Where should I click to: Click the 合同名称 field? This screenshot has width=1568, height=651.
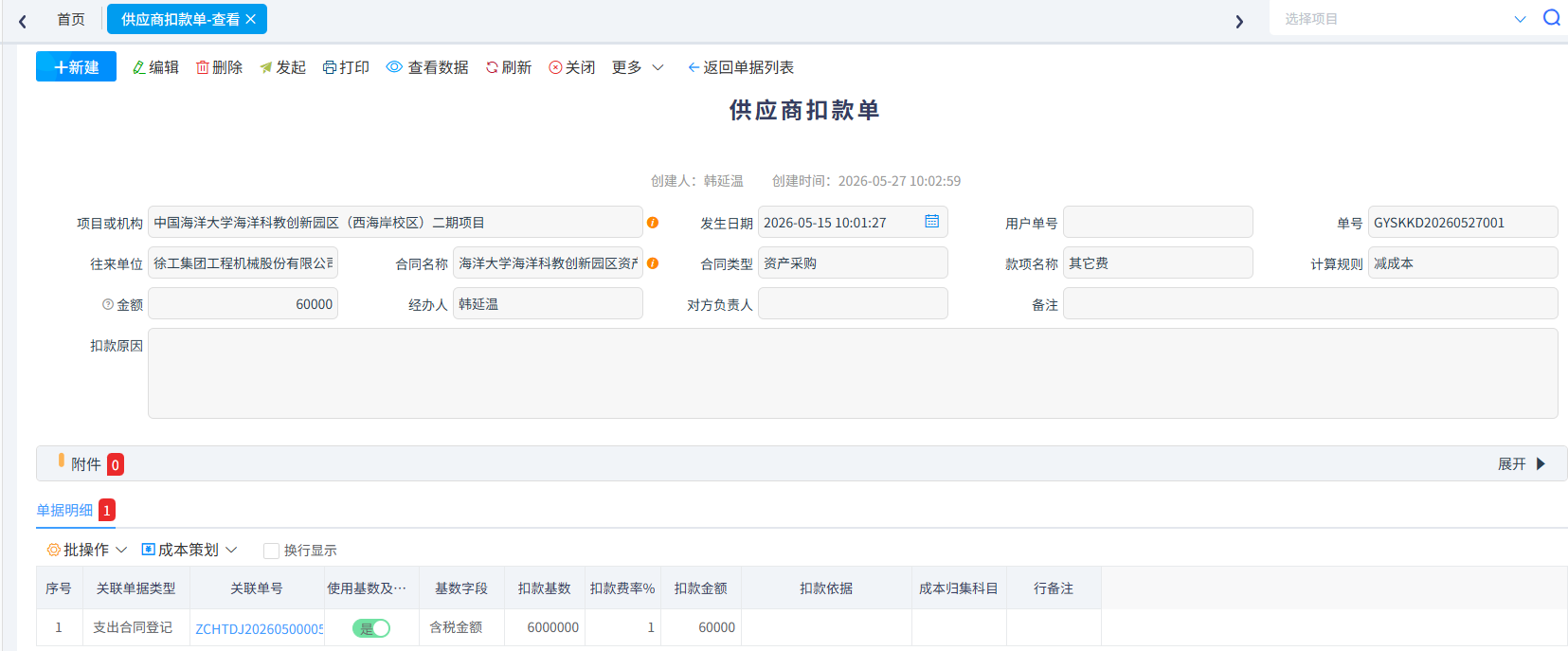tap(548, 262)
